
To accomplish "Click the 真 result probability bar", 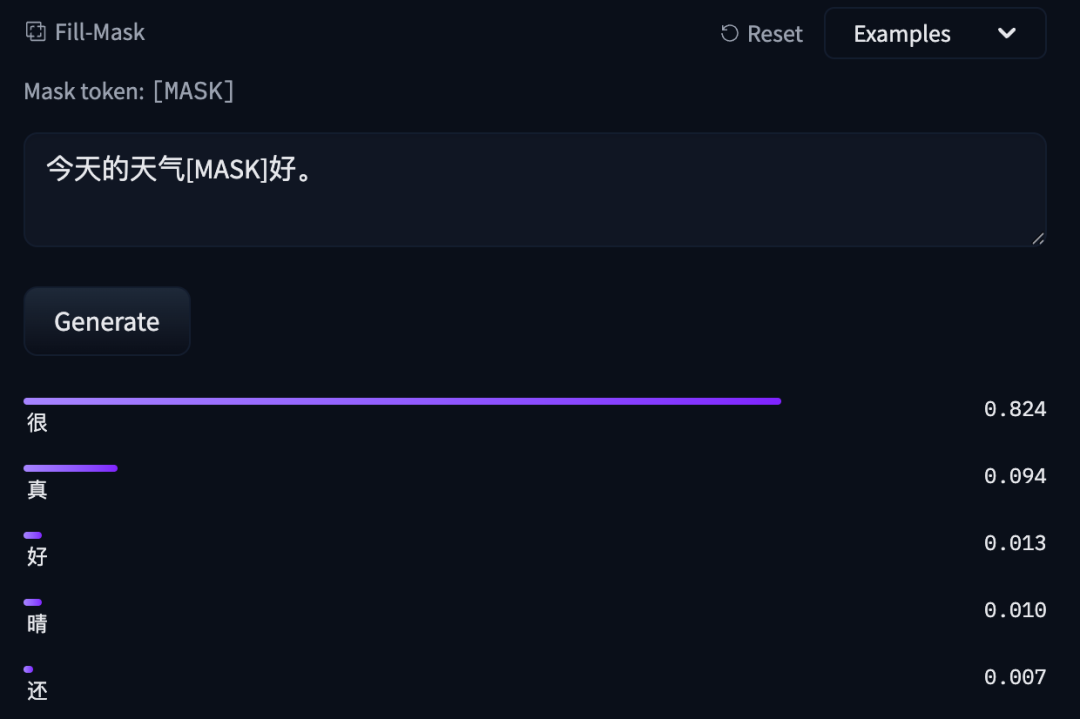I will (70, 468).
